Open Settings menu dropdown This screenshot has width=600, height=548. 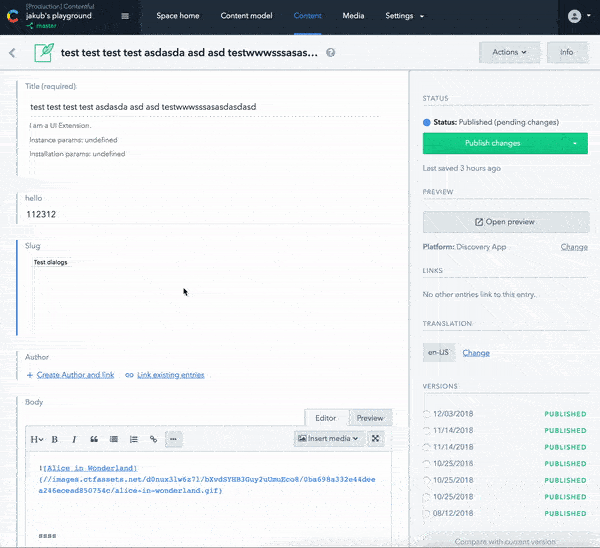[x=404, y=16]
